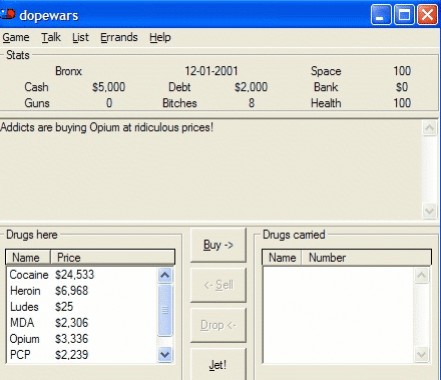Viewport: 441px width, 380px height.
Task: Click the 12-01-2001 date
Action: click(x=211, y=71)
